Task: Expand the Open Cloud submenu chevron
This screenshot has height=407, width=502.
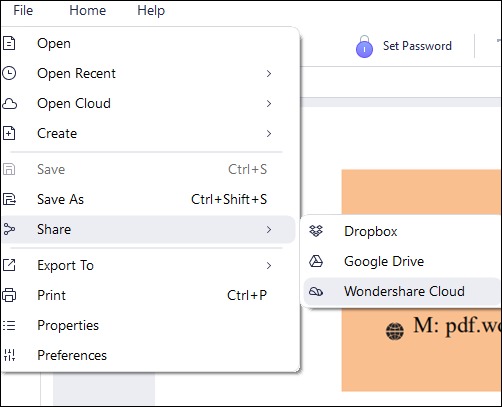Action: point(269,104)
